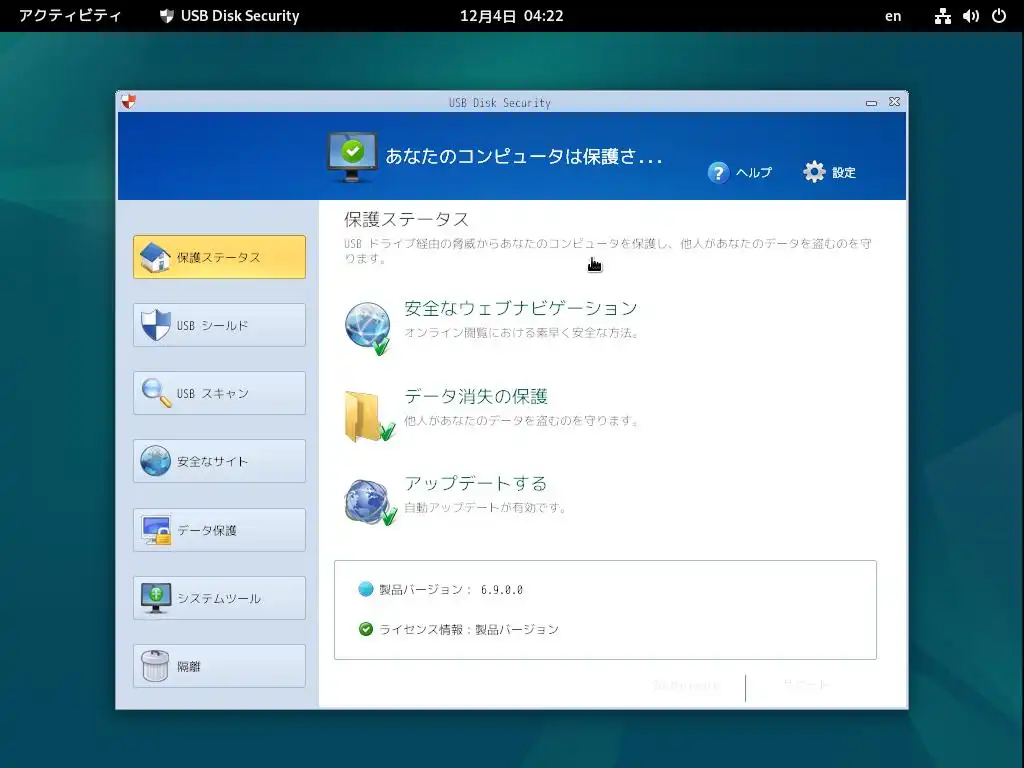Click the protected monitor icon in header

pyautogui.click(x=352, y=157)
